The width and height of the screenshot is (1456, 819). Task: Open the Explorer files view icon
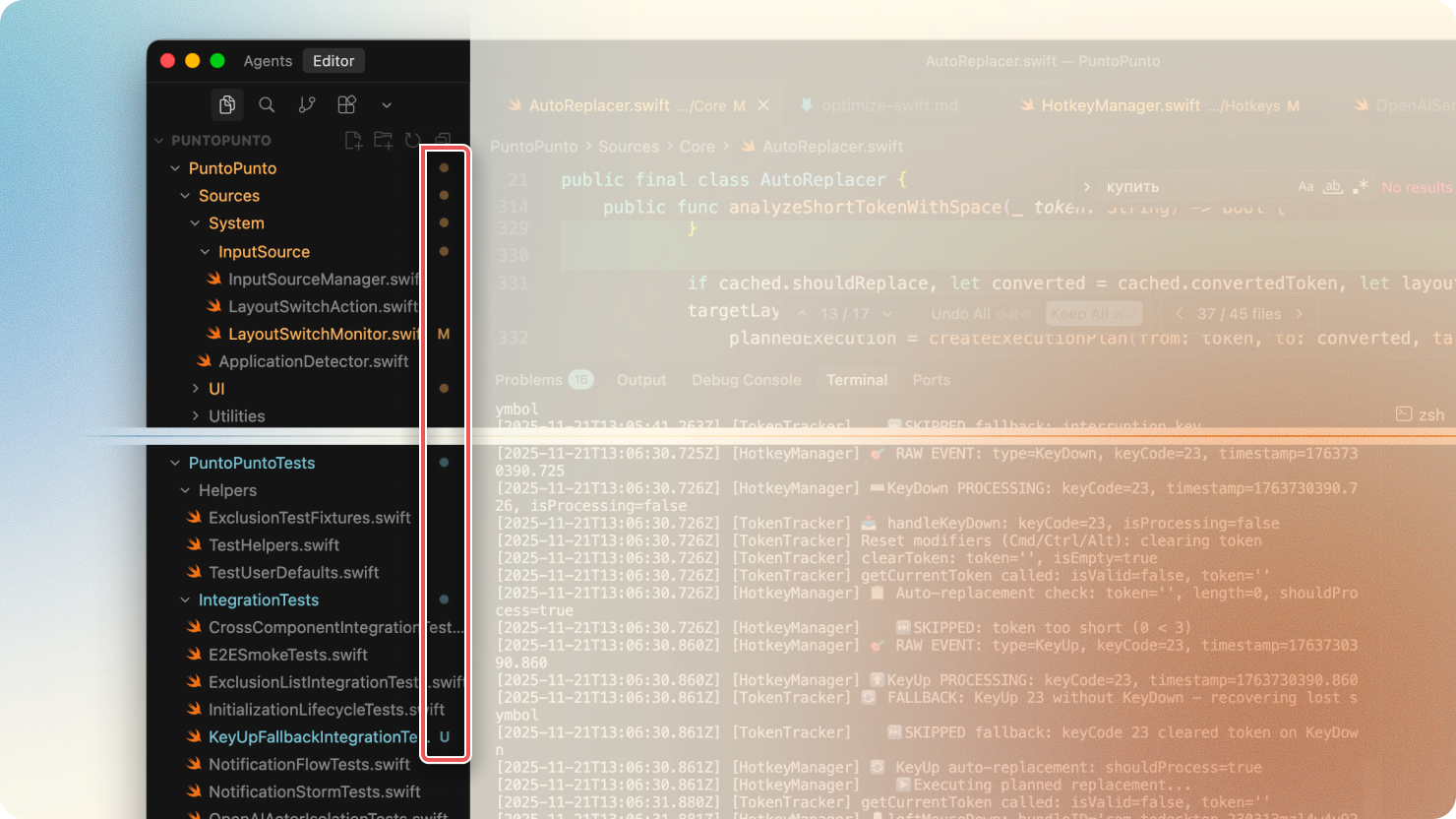[227, 104]
